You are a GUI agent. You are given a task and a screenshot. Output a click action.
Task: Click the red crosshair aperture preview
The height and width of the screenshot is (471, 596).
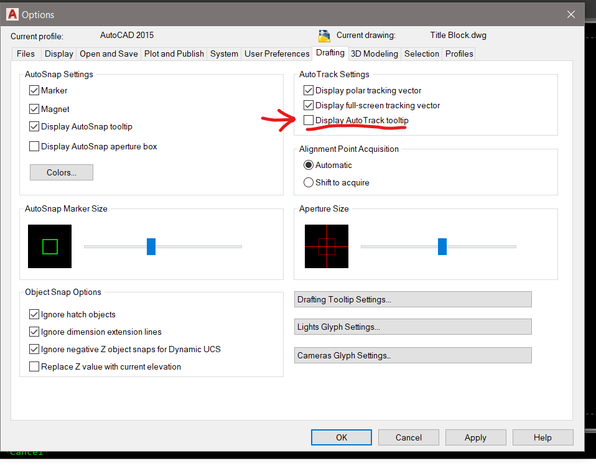pyautogui.click(x=327, y=246)
